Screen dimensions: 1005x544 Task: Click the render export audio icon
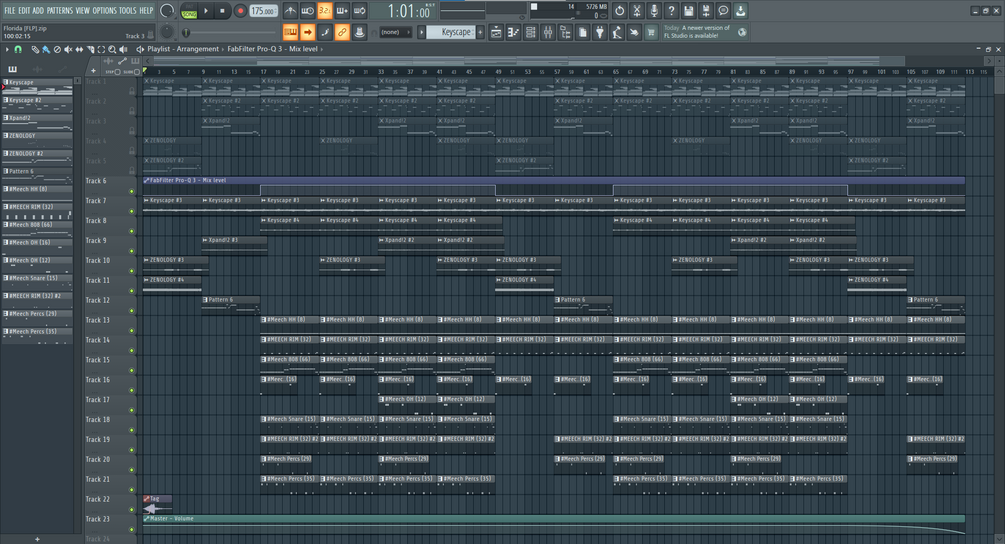coord(706,11)
